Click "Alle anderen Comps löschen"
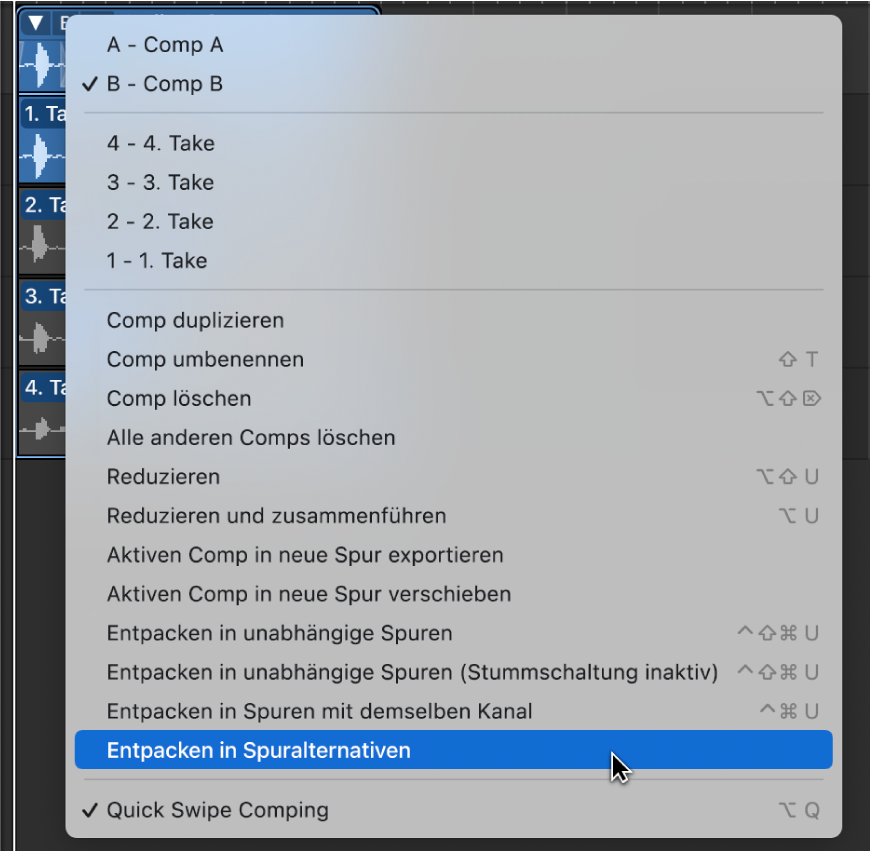 250,437
